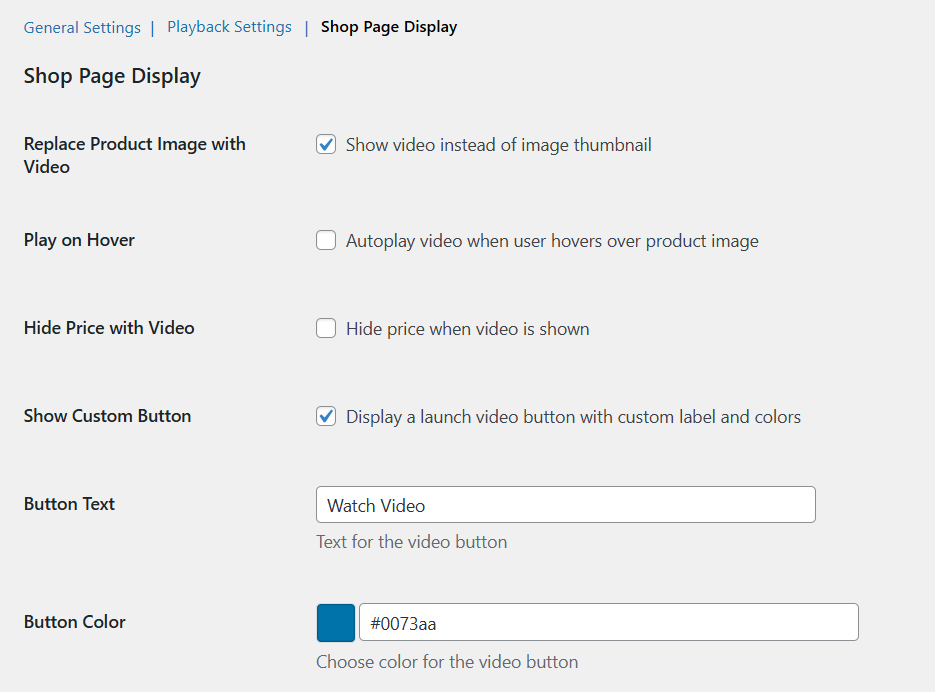
Task: Open the General Settings tab
Action: (x=82, y=28)
